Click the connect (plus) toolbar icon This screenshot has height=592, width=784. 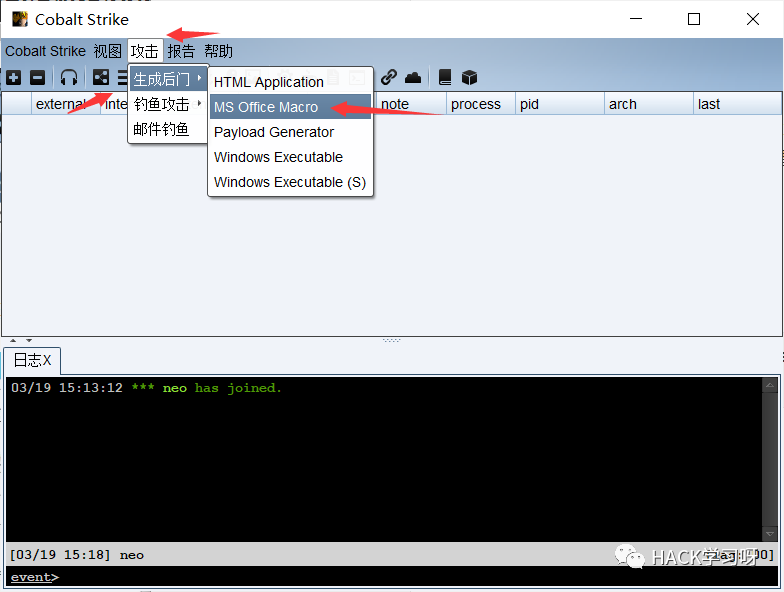pos(14,78)
